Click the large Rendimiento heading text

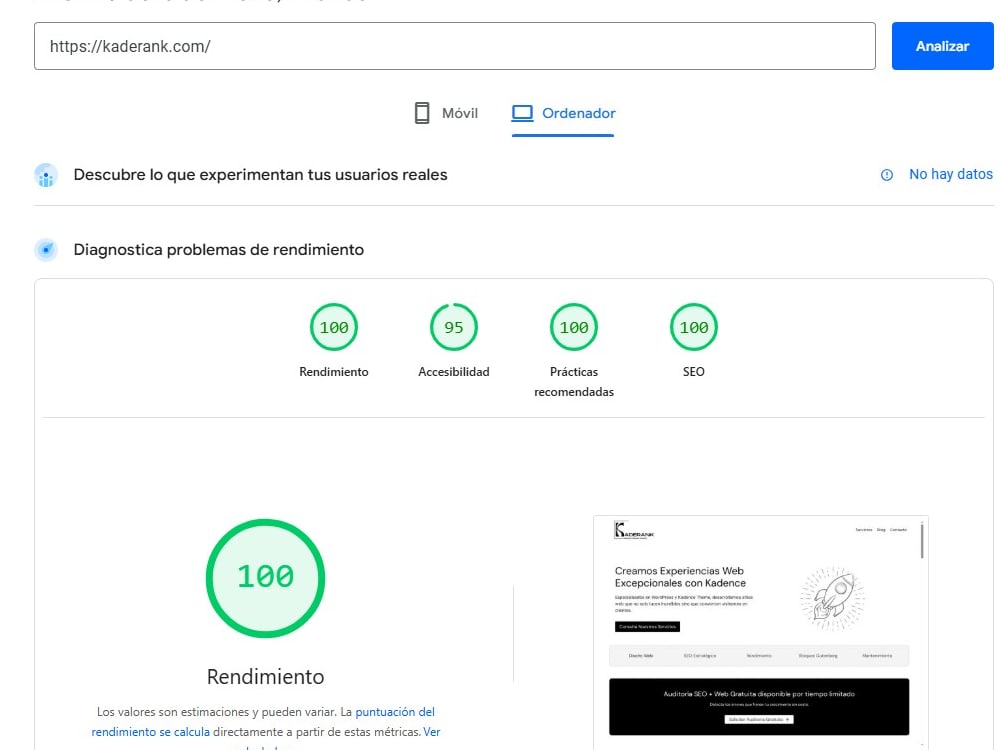pyautogui.click(x=265, y=677)
